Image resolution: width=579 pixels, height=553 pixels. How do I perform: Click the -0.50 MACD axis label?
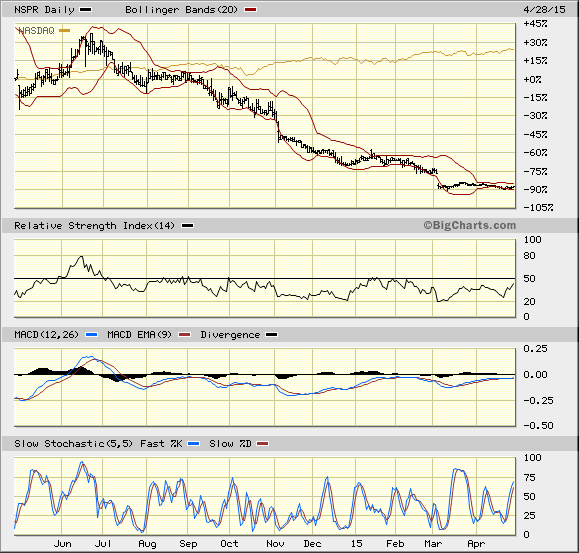coord(538,426)
